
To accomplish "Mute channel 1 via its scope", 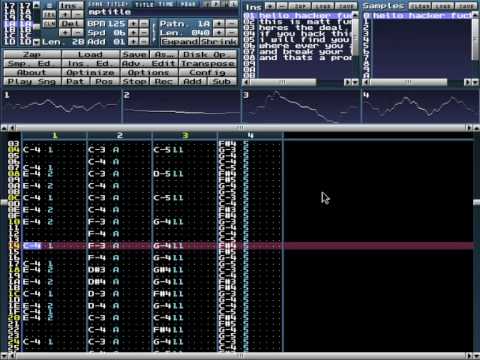I will click(x=61, y=106).
